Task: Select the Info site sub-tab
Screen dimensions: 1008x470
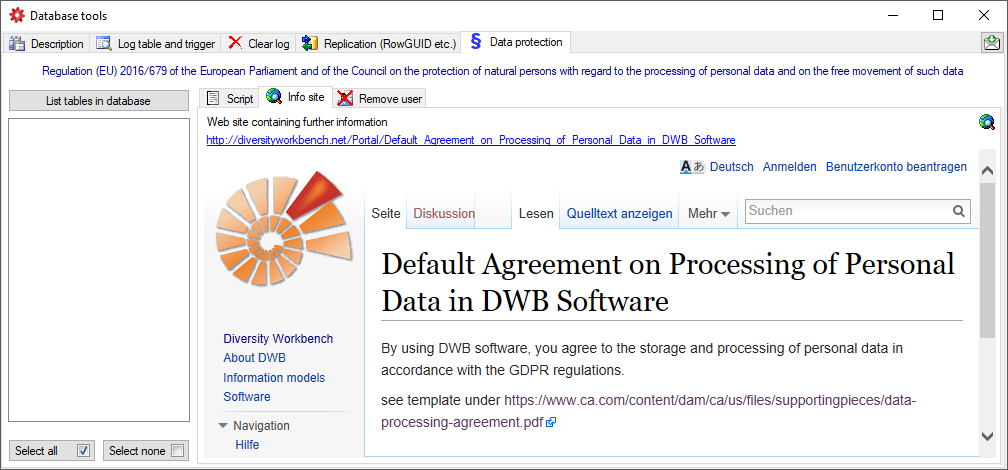Action: click(x=296, y=98)
